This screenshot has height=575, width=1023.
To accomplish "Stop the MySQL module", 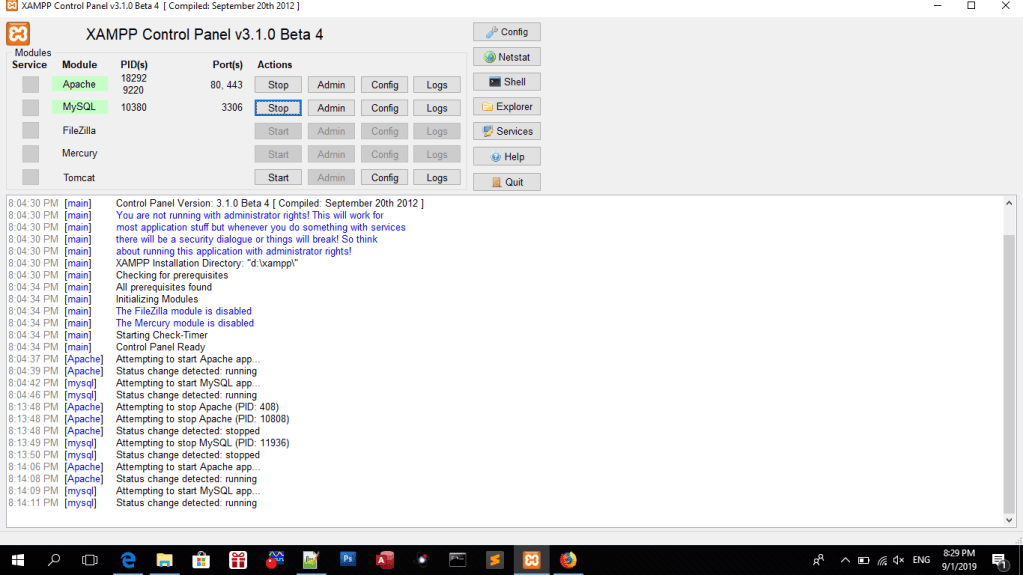I will [x=278, y=108].
